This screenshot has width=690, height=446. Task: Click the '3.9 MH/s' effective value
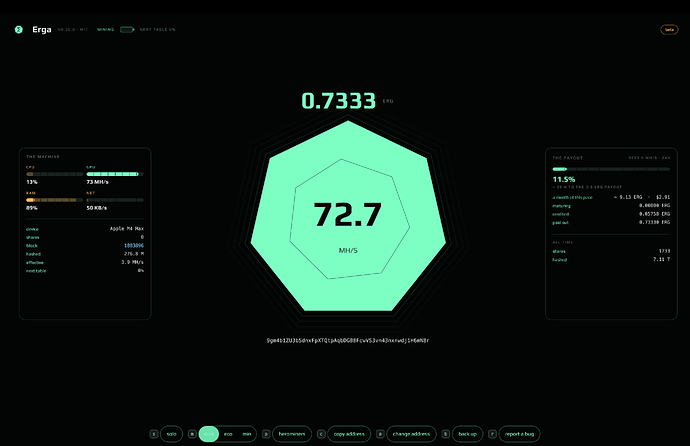(x=132, y=262)
